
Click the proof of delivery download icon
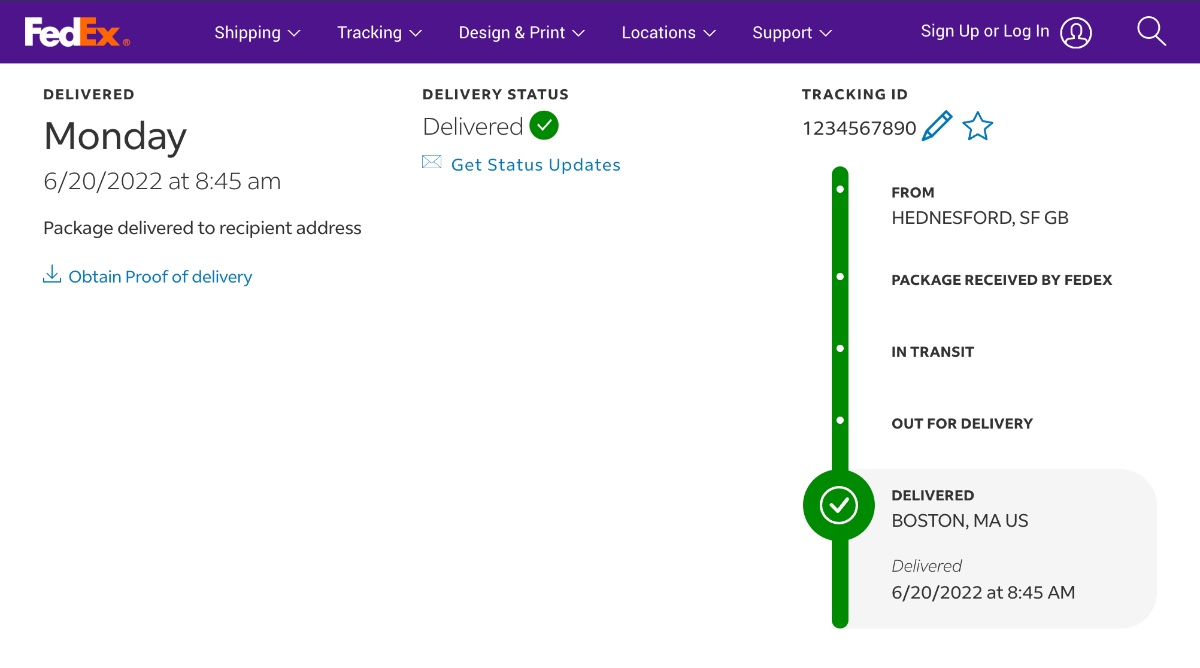pyautogui.click(x=52, y=275)
